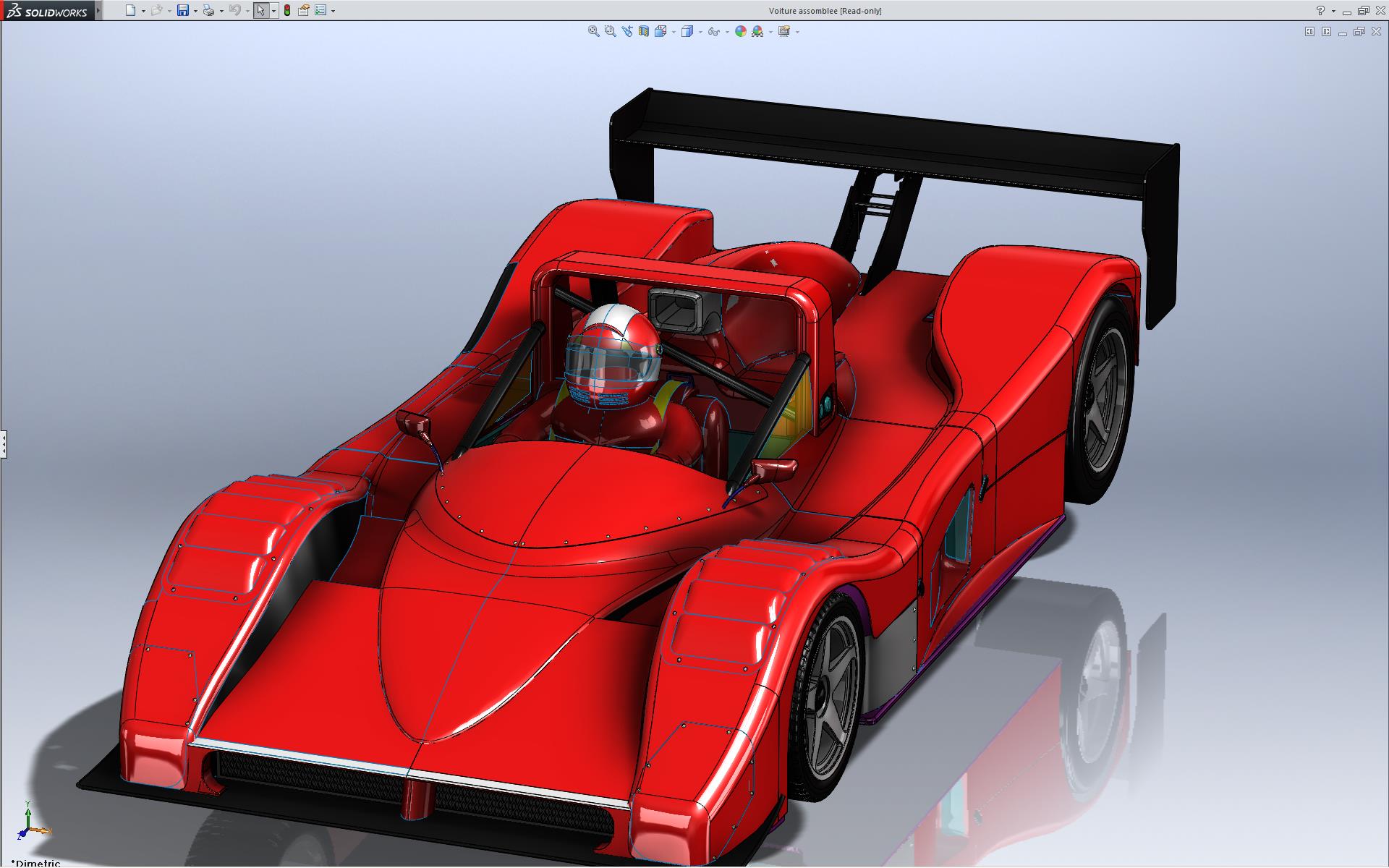Toggle the View Settings monitor icon

click(x=783, y=31)
